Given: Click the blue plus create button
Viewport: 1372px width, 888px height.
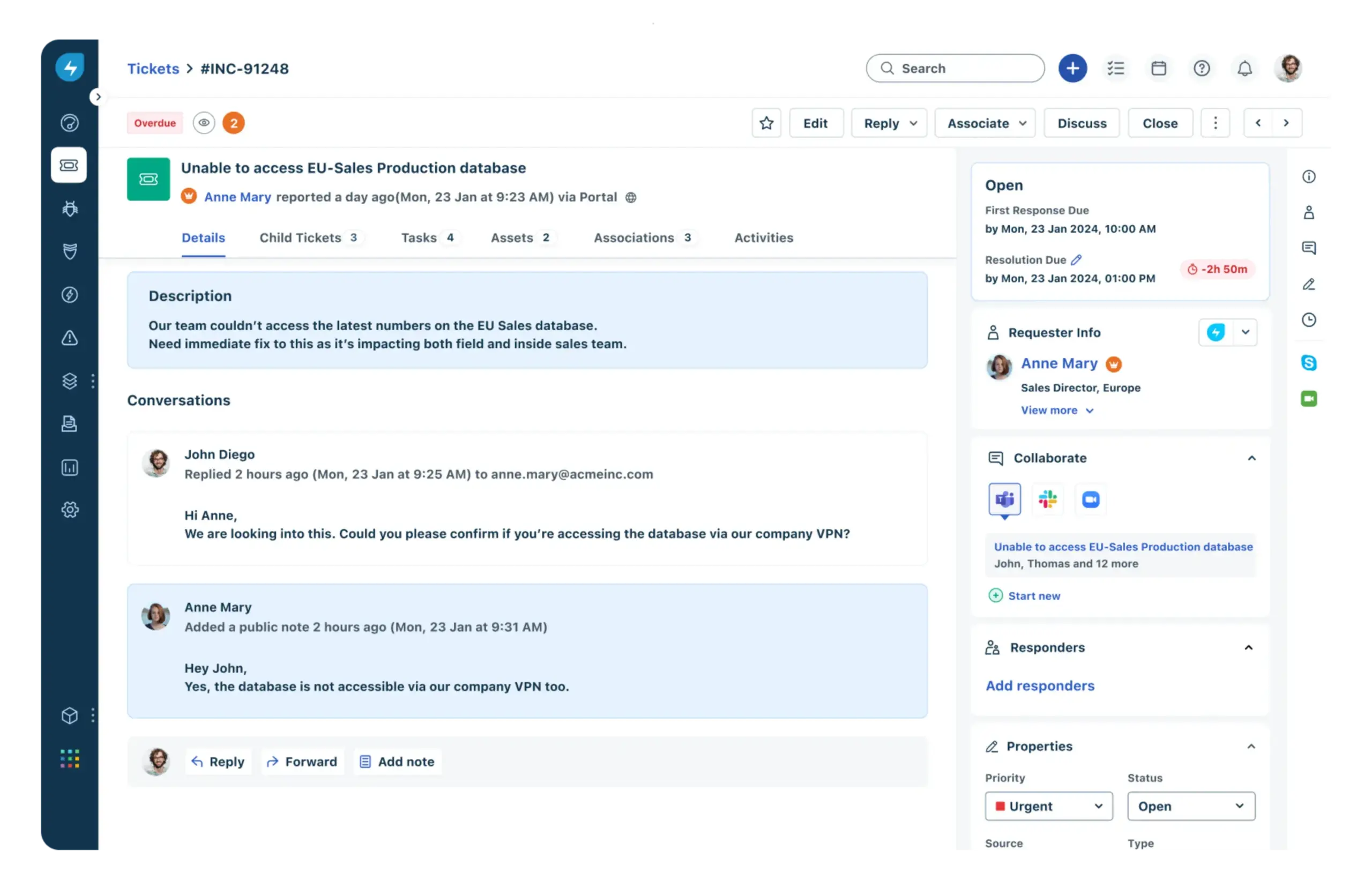Looking at the screenshot, I should tap(1072, 69).
